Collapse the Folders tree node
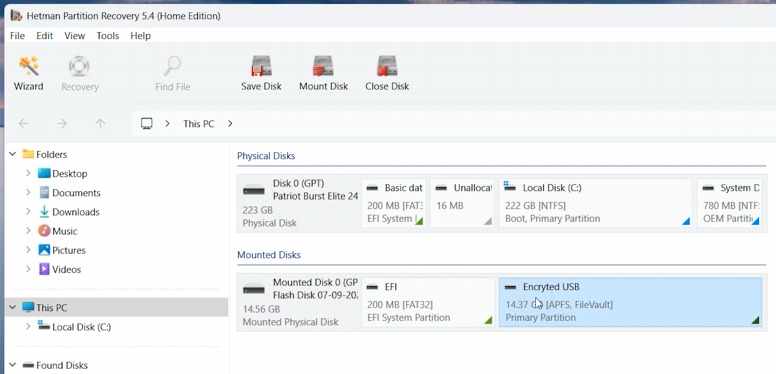 [x=12, y=154]
